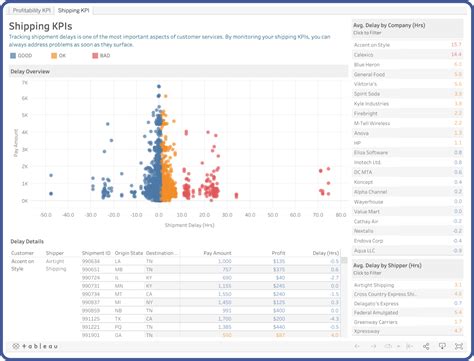Click the Origin State column header
The width and height of the screenshot is (474, 361).
[x=129, y=253]
